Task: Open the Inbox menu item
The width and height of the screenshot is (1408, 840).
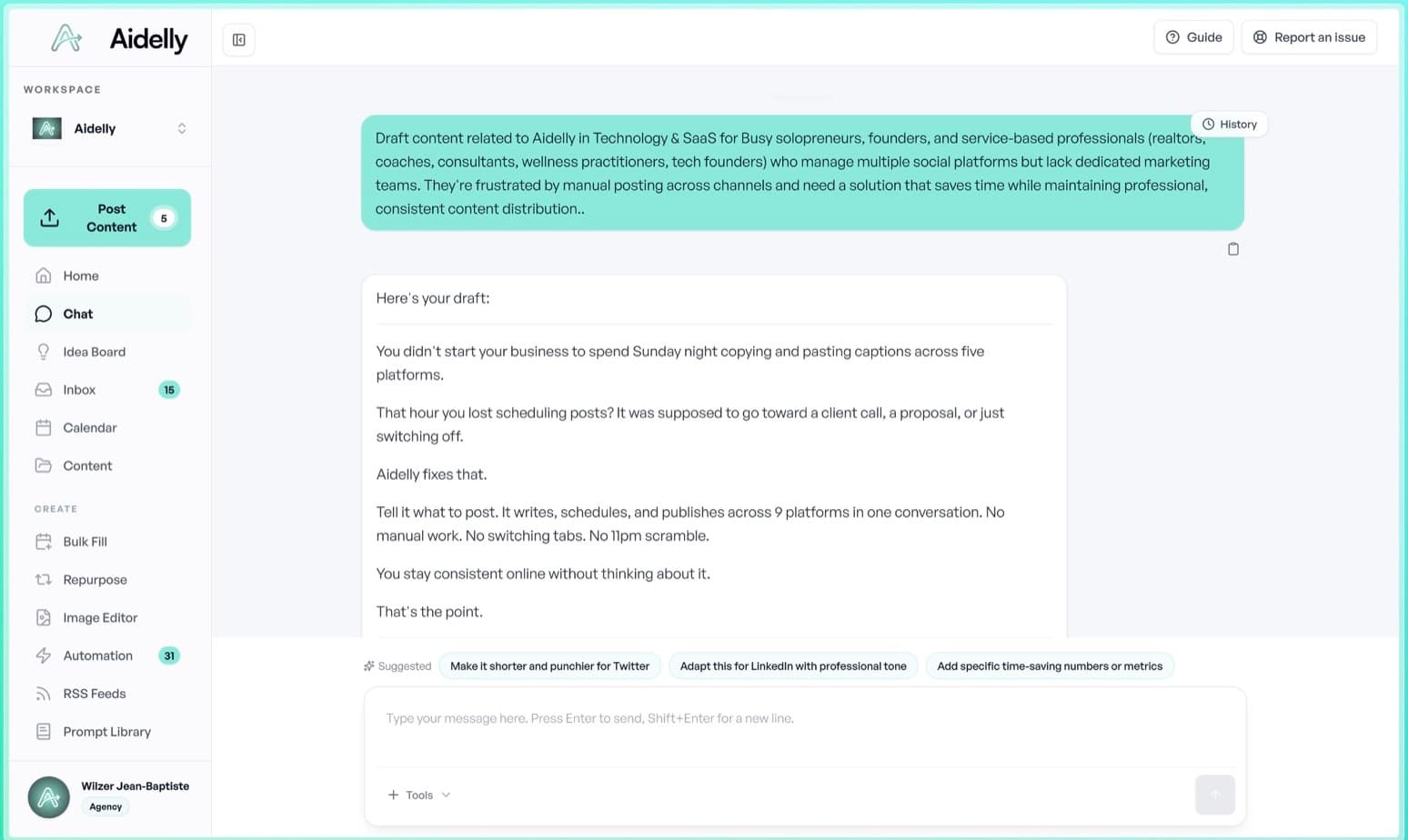Action: (x=107, y=390)
